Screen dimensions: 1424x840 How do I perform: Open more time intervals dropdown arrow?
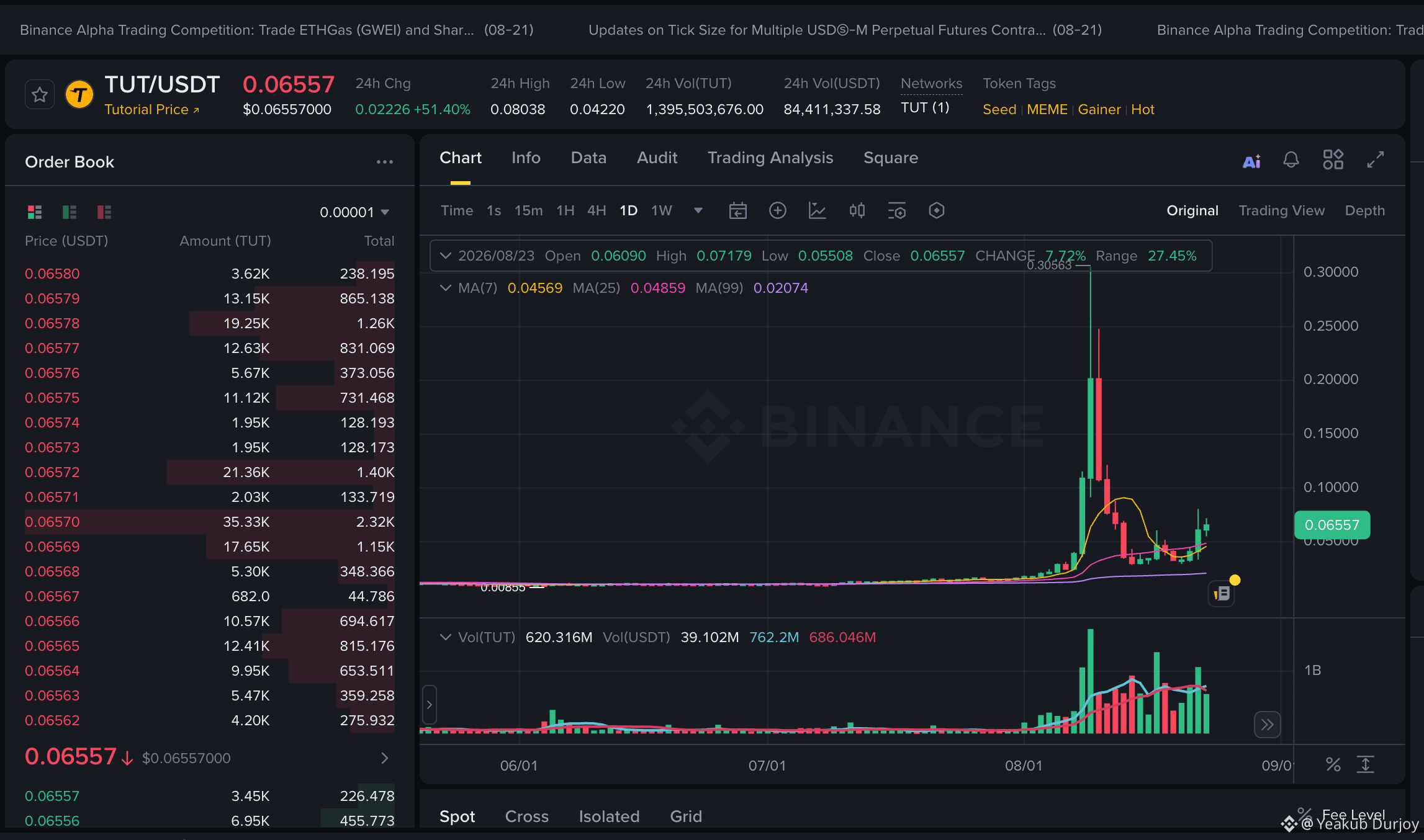[x=698, y=211]
